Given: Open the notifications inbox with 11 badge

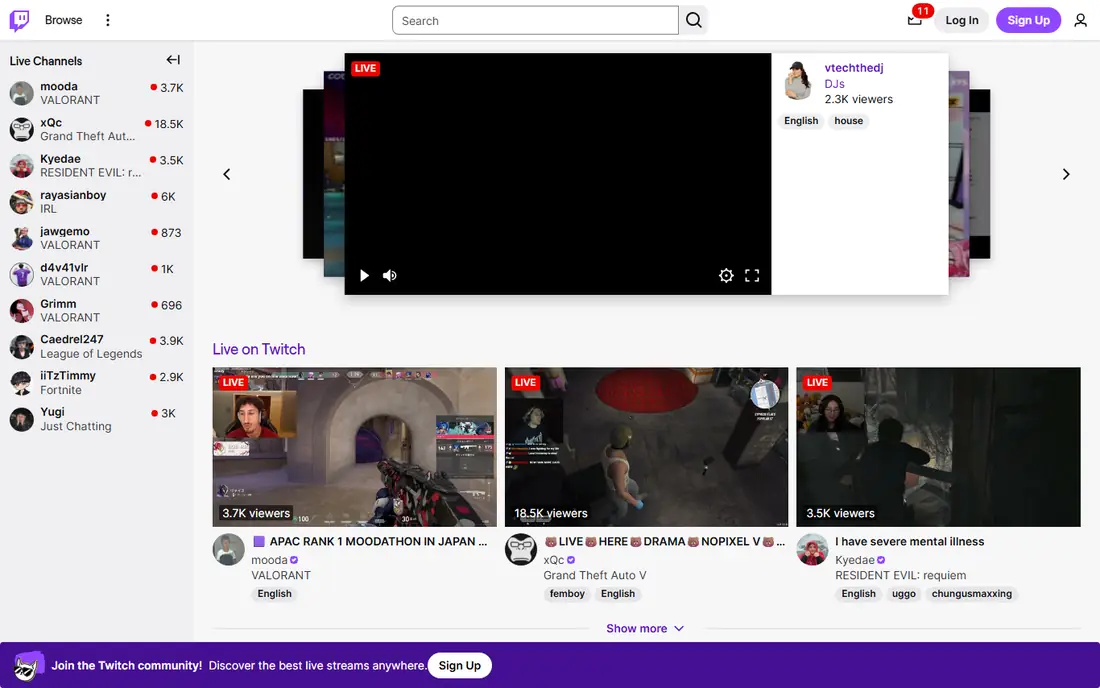Looking at the screenshot, I should click(x=915, y=20).
